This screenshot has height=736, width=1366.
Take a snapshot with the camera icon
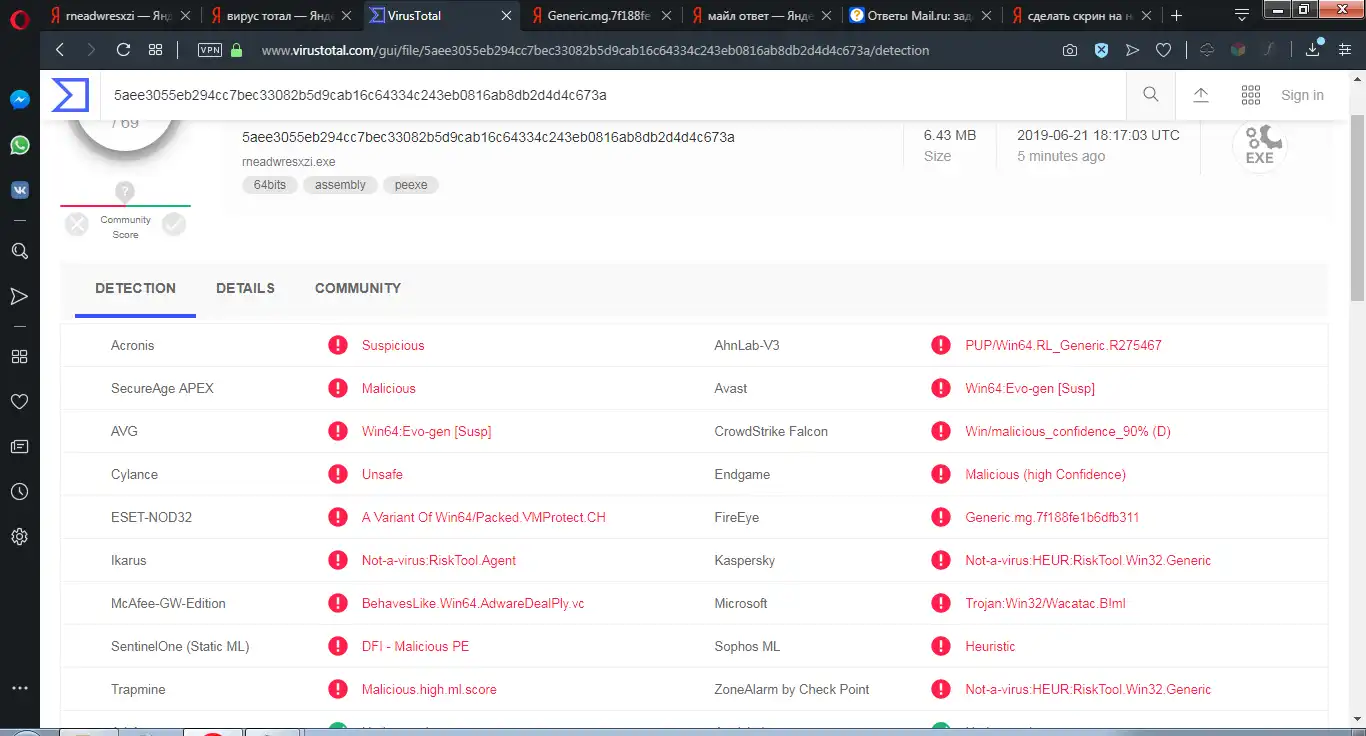tap(1070, 50)
